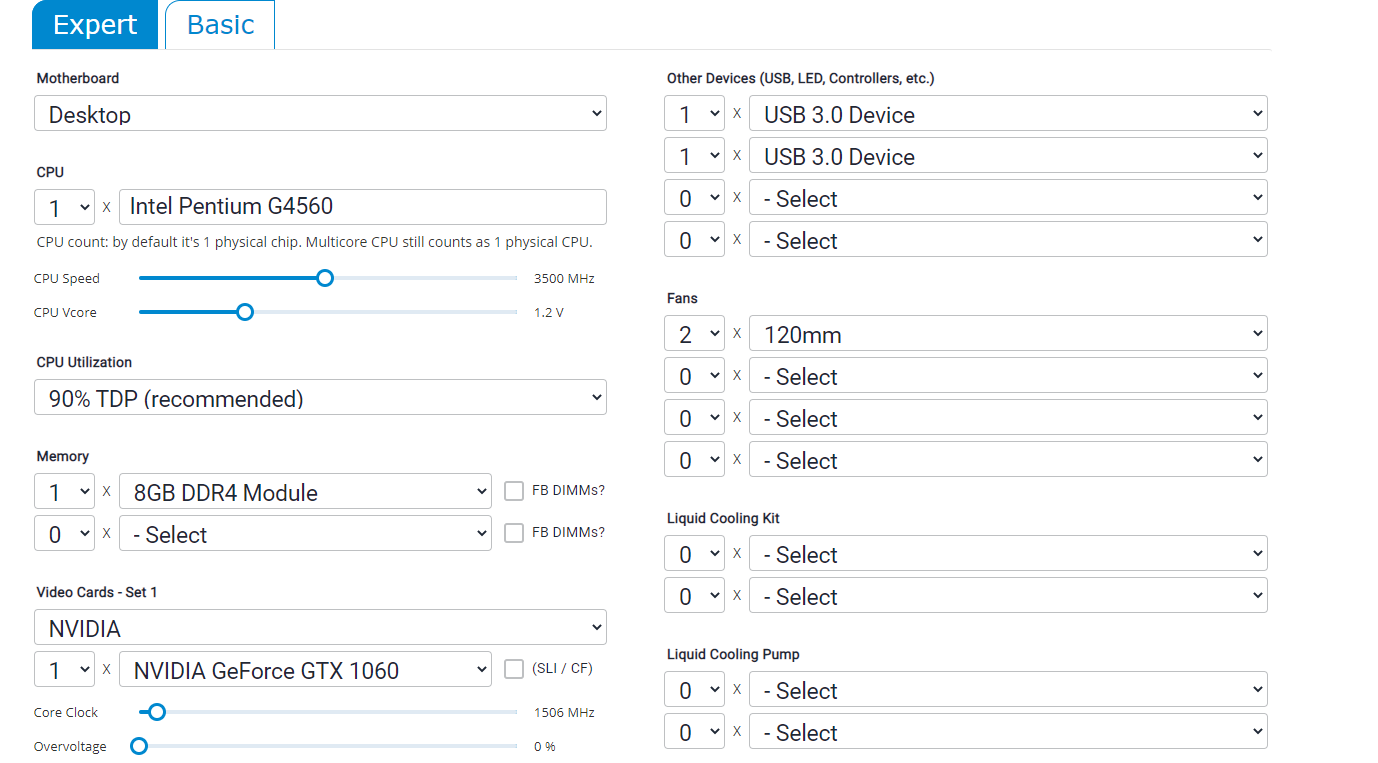Open the NVIDIA video card brand dropdown
Viewport: 1378px width, 763px height.
tap(320, 628)
